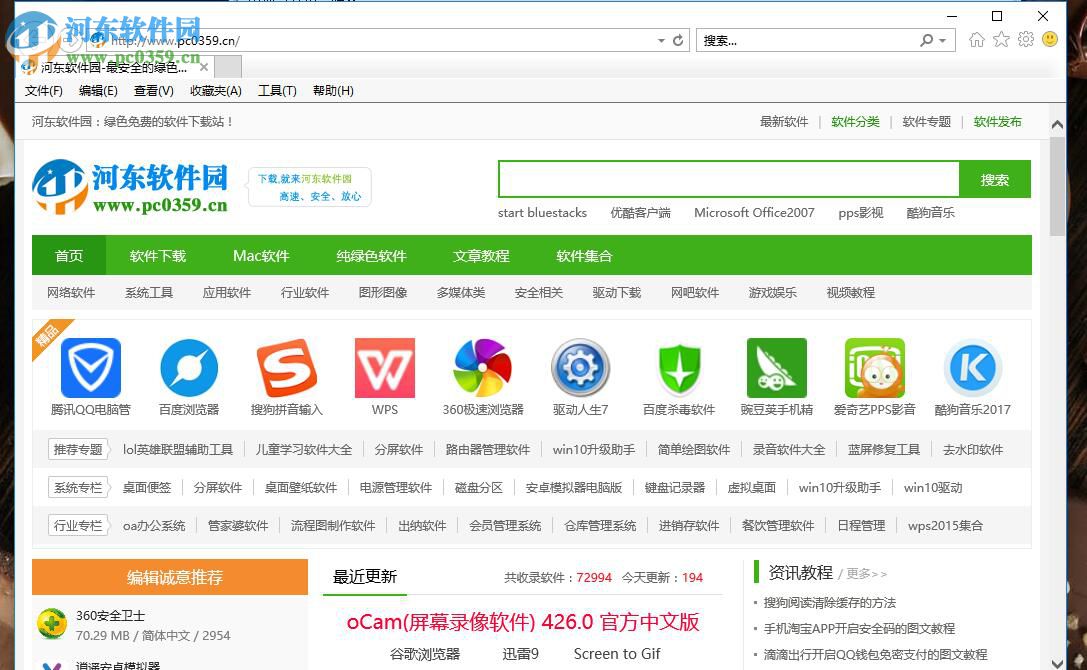Select the 百度杀毒软件 shield icon

tap(678, 368)
